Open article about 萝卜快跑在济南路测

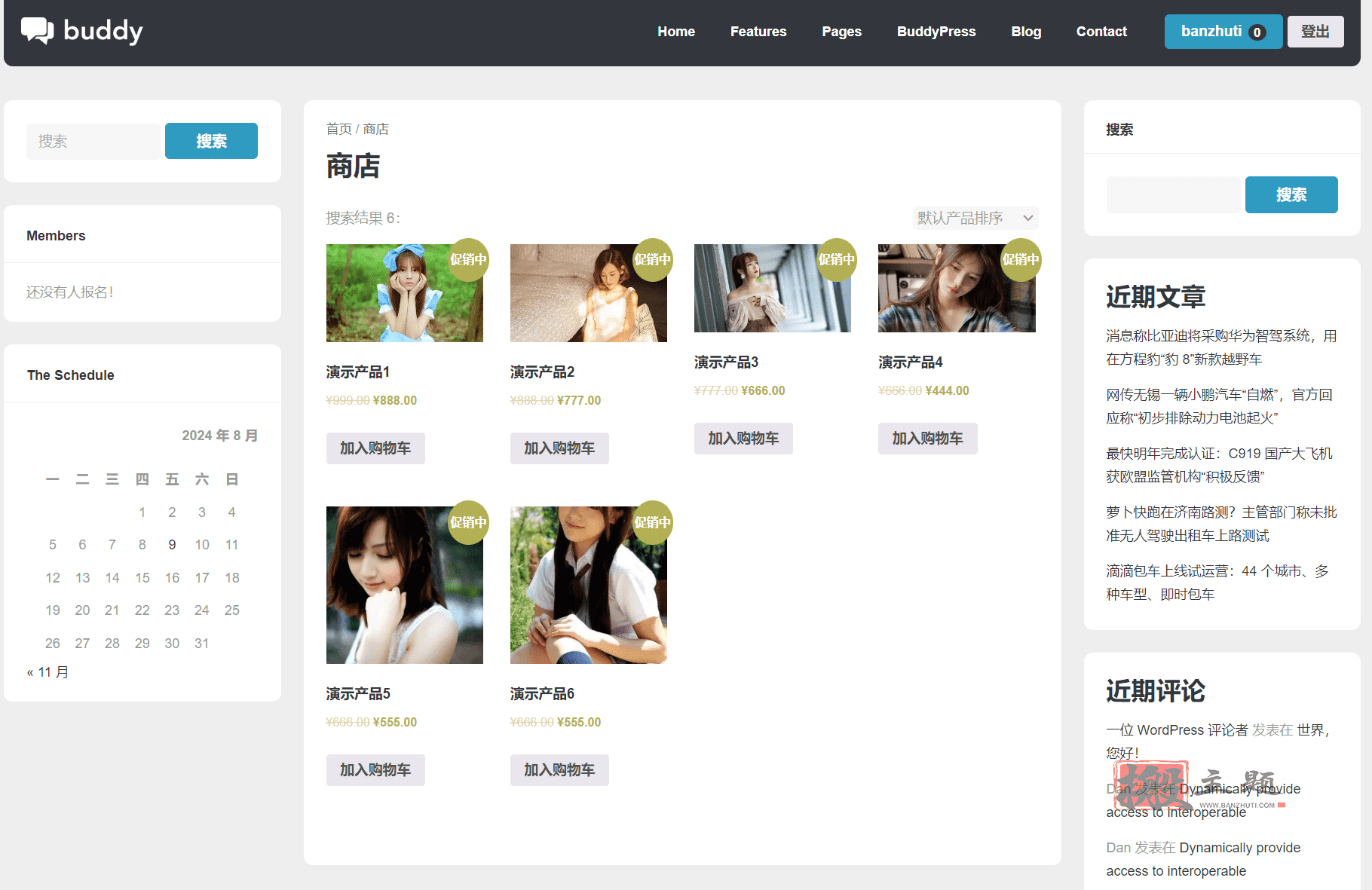pos(1221,524)
